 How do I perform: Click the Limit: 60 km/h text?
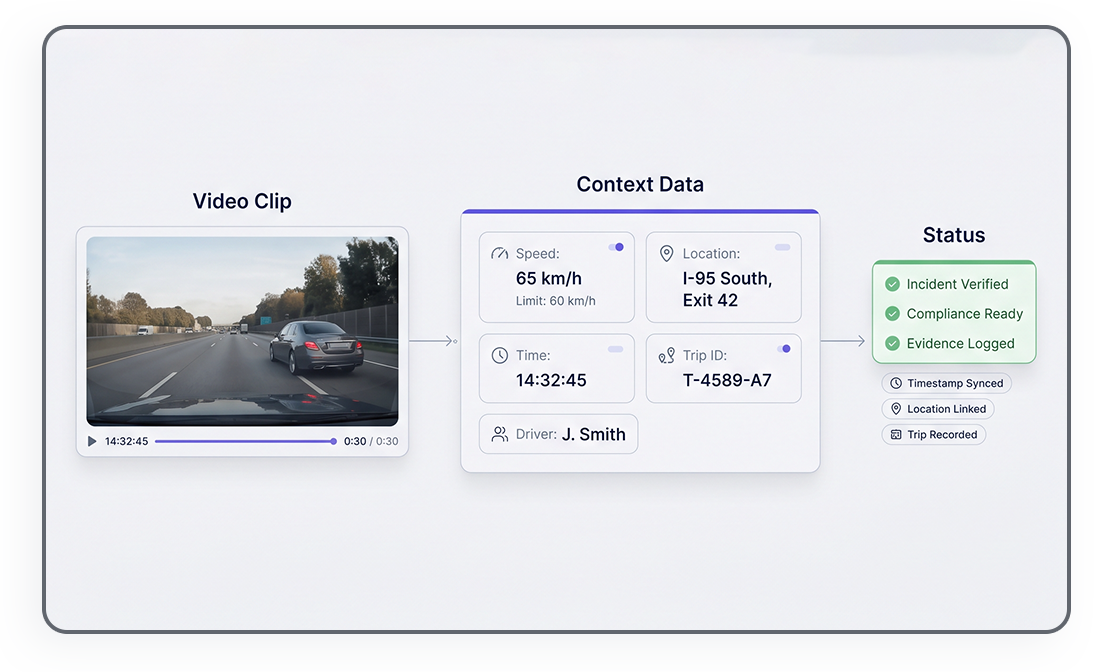pyautogui.click(x=555, y=301)
